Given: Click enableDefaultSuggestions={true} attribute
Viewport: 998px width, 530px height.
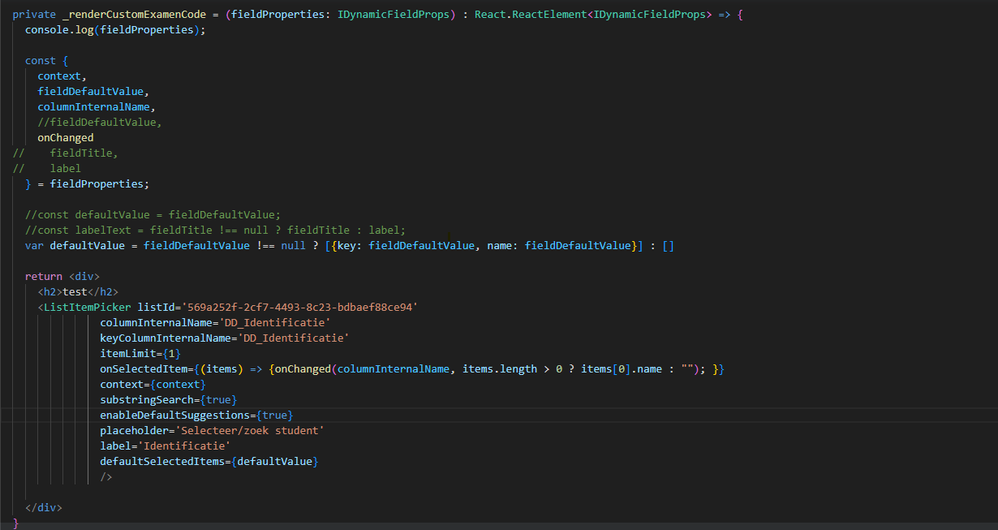Looking at the screenshot, I should pos(196,415).
